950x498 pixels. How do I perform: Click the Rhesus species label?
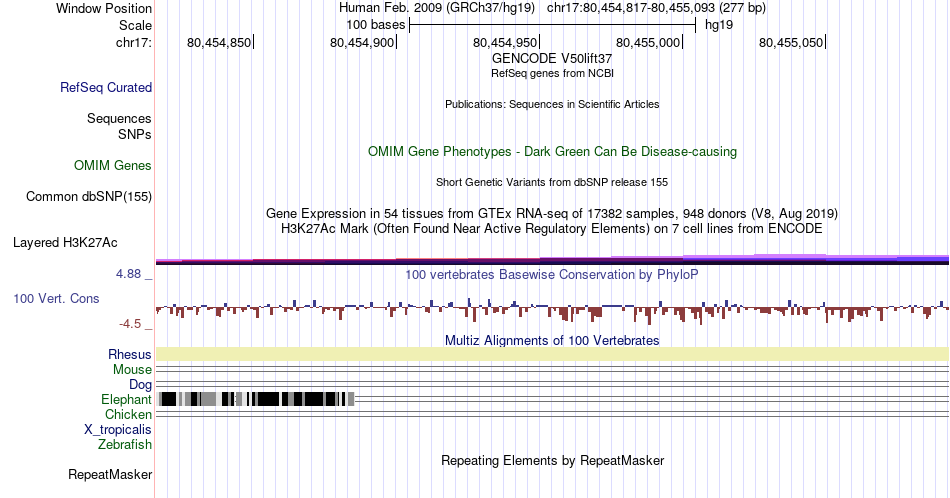coord(130,354)
